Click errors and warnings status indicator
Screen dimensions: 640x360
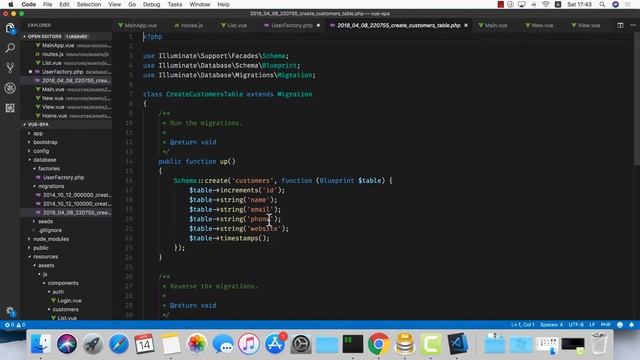click(x=15, y=325)
